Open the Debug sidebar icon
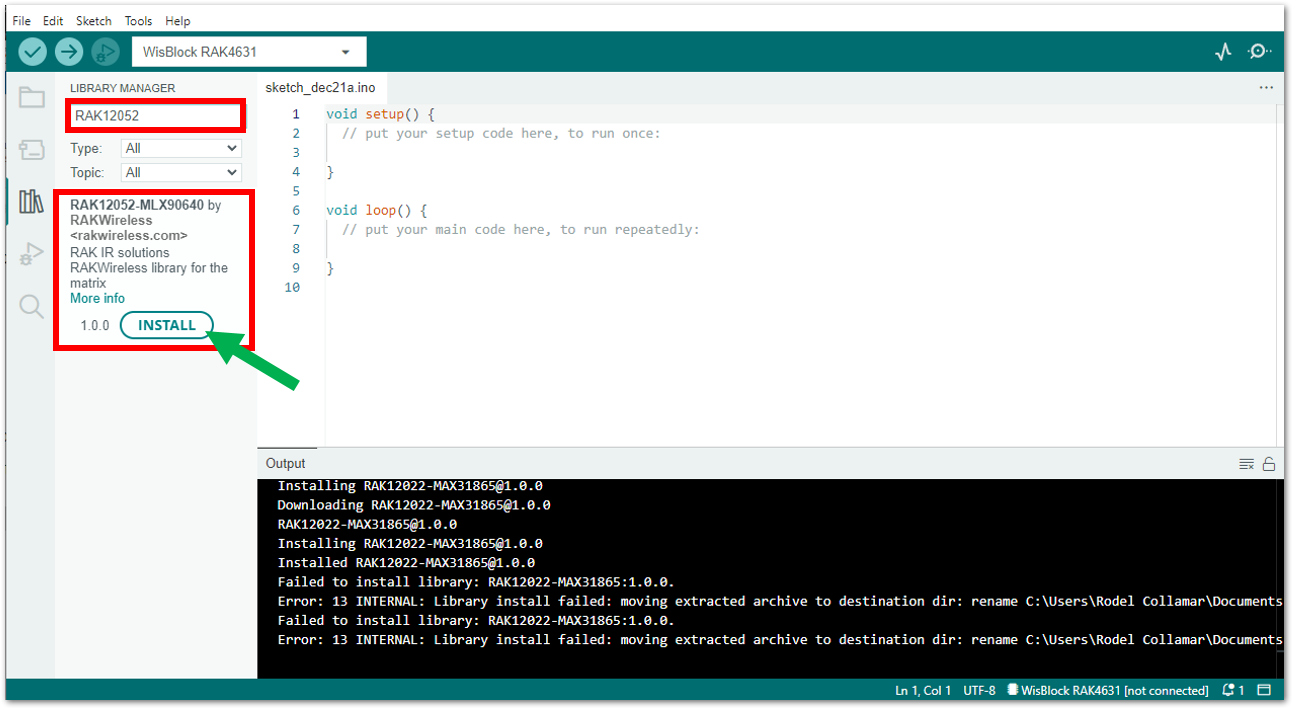 point(32,254)
